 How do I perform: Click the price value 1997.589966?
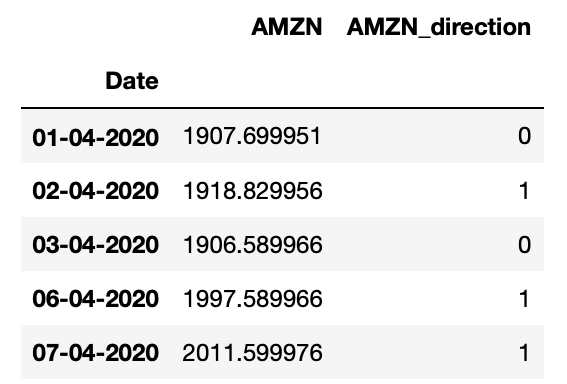253,299
